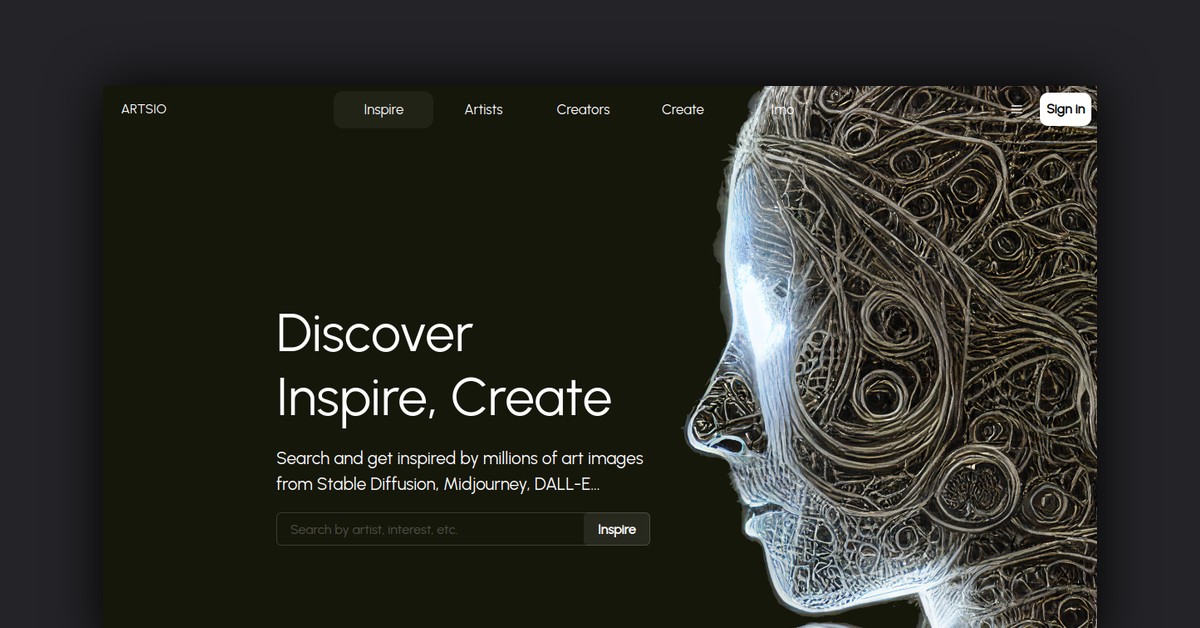Viewport: 1200px width, 628px height.
Task: Open the Creators section
Action: [583, 109]
